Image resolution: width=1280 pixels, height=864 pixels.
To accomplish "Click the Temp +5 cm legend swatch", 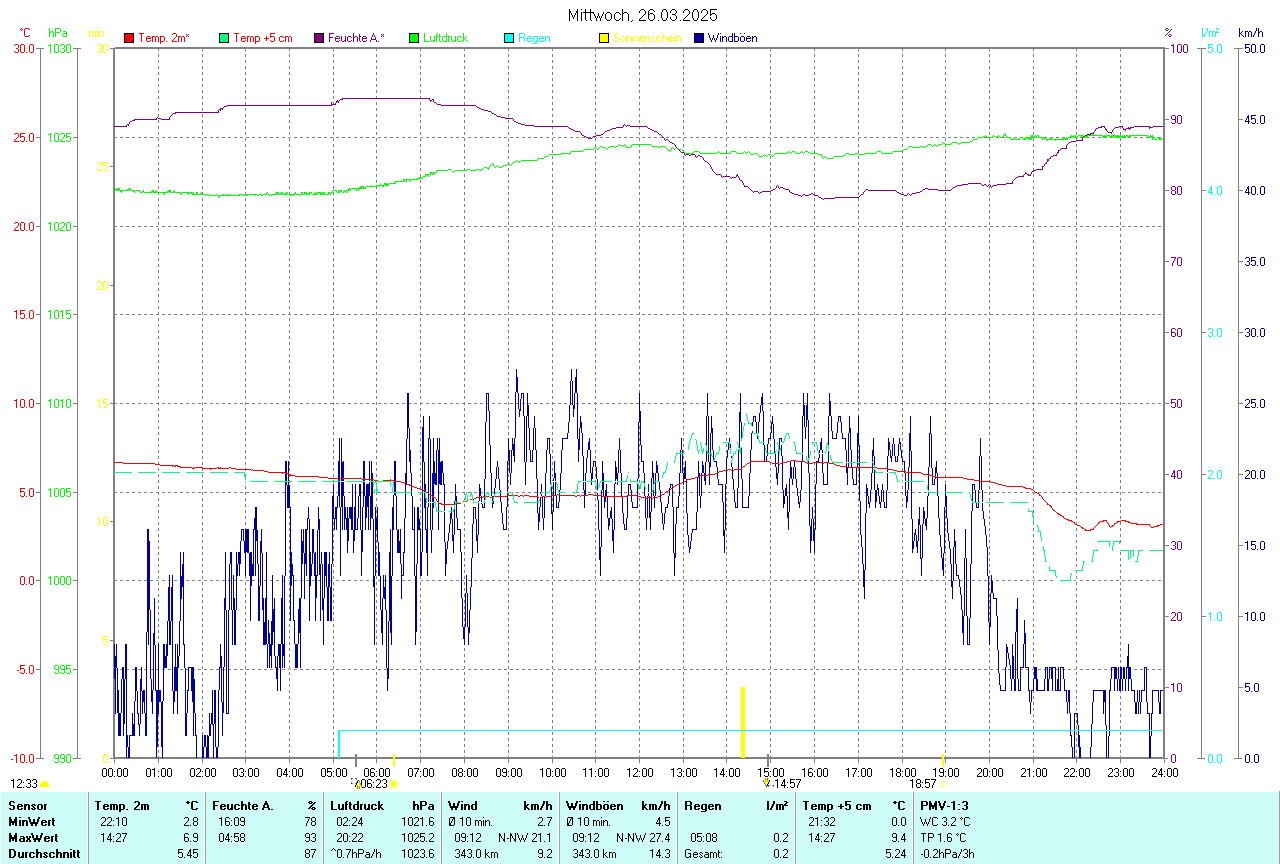I will coord(224,38).
